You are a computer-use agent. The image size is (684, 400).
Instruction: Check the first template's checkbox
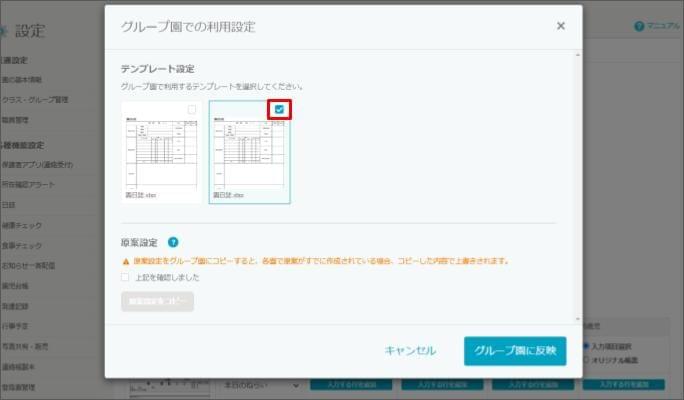tap(192, 110)
